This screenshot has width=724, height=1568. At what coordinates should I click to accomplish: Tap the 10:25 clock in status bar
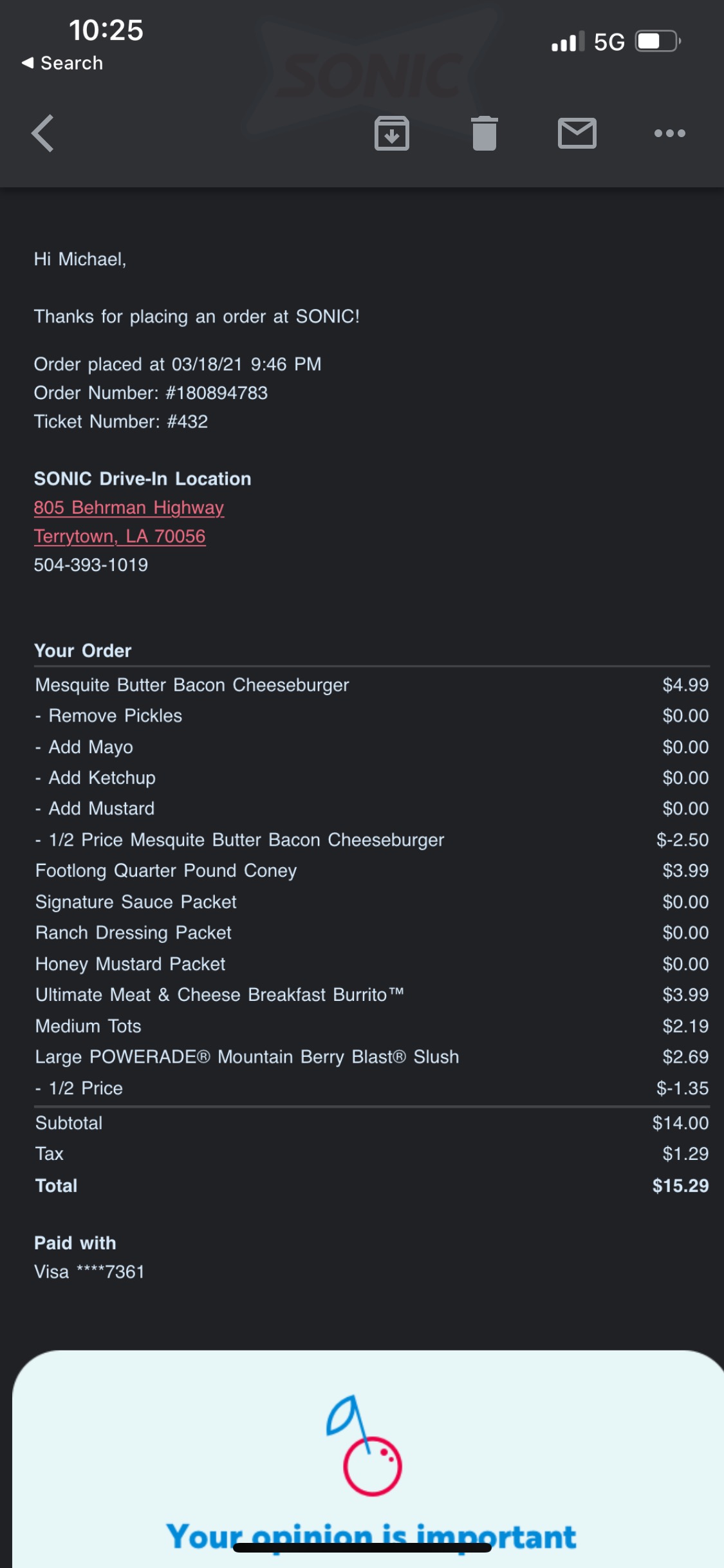(x=106, y=30)
